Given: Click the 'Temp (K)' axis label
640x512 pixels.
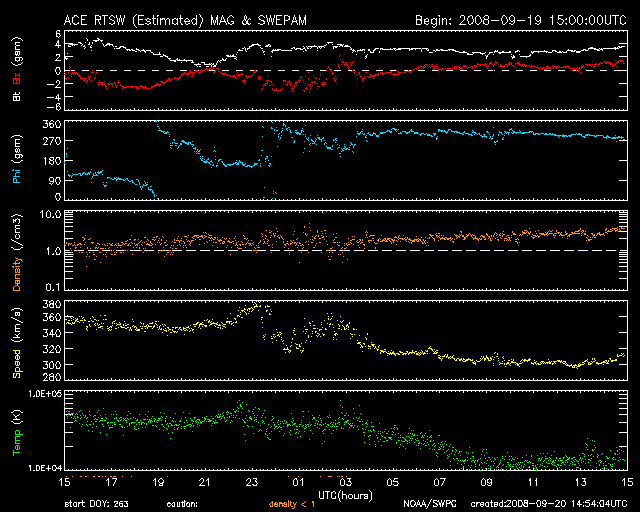Looking at the screenshot, I should tap(17, 433).
